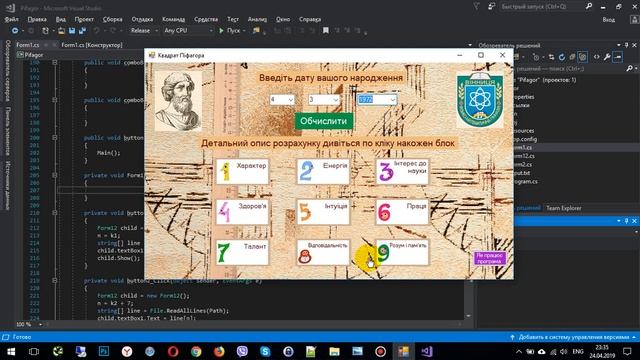Image resolution: width=640 pixels, height=360 pixels.
Task: Open the Правка menu
Action: coord(37,19)
